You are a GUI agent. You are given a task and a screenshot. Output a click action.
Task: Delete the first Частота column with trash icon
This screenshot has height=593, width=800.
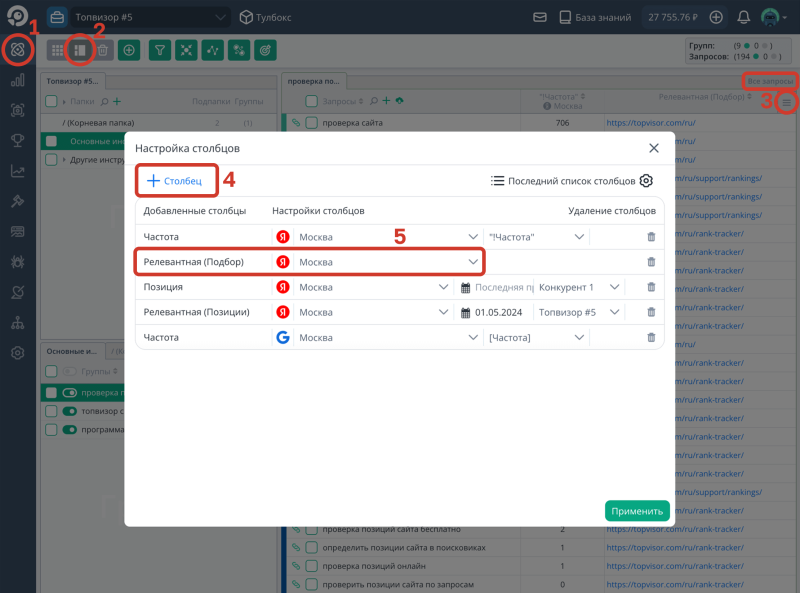tap(651, 237)
